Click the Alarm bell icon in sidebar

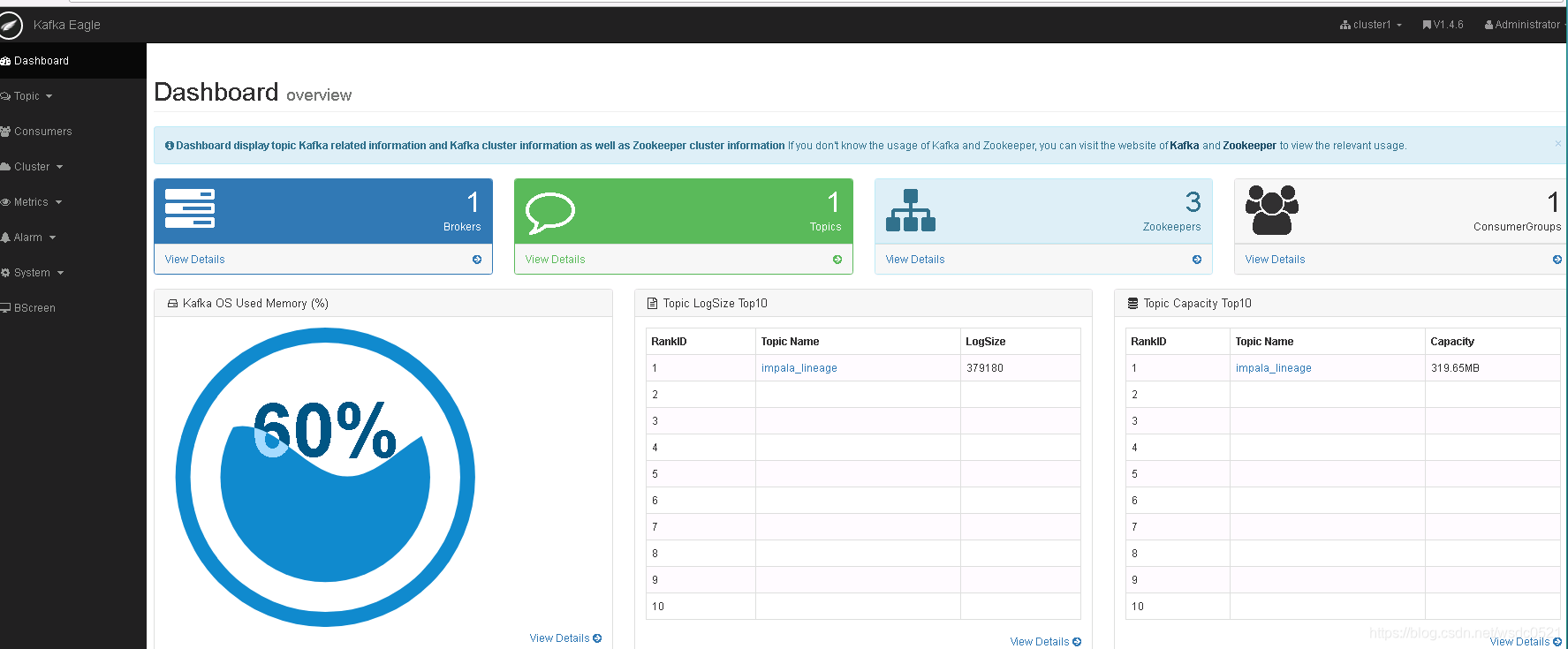[5, 238]
